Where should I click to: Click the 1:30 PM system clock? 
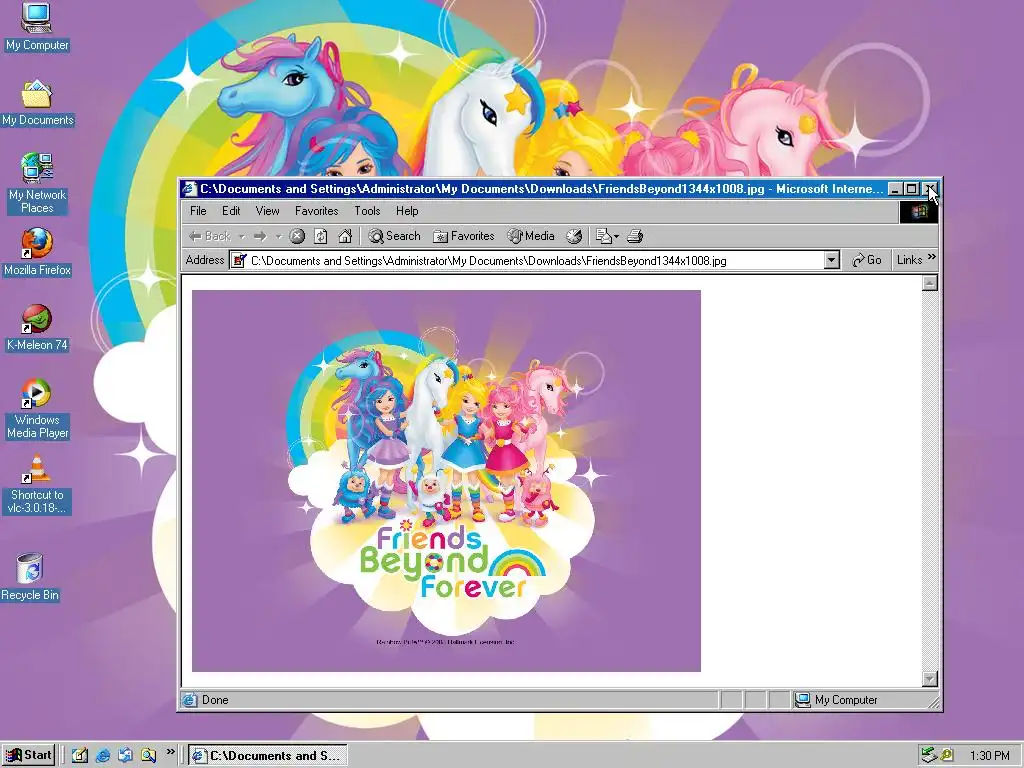click(x=989, y=756)
